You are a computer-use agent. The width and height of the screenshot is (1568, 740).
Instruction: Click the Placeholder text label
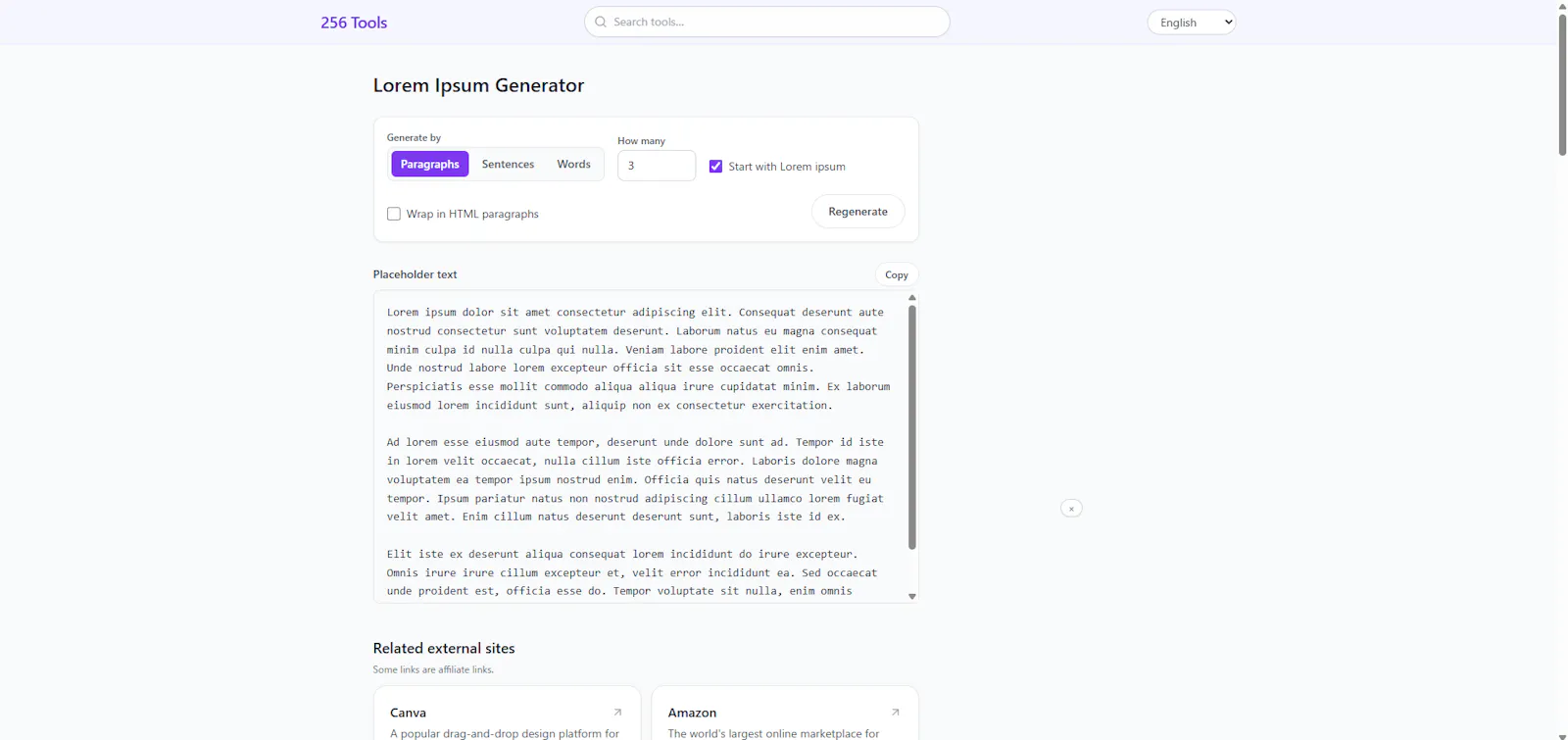click(415, 274)
